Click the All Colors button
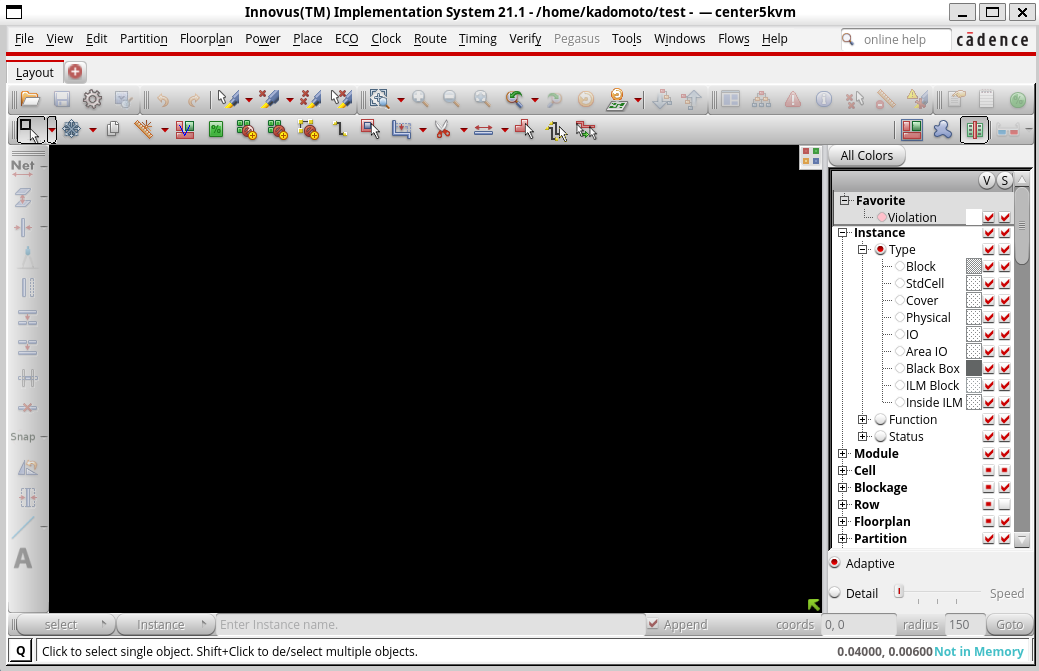This screenshot has width=1039, height=671. point(866,156)
